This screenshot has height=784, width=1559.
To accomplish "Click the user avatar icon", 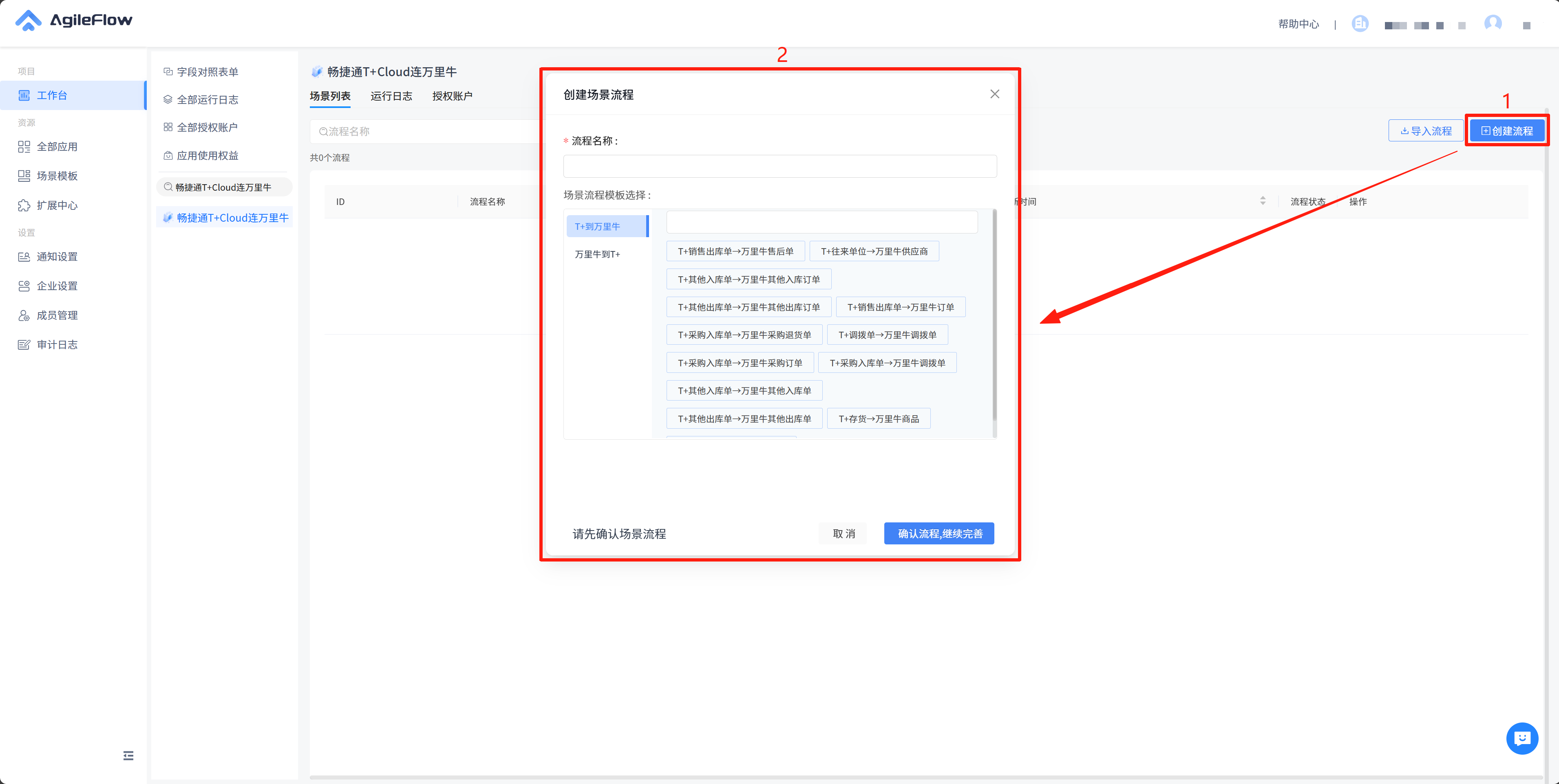I will click(1493, 24).
